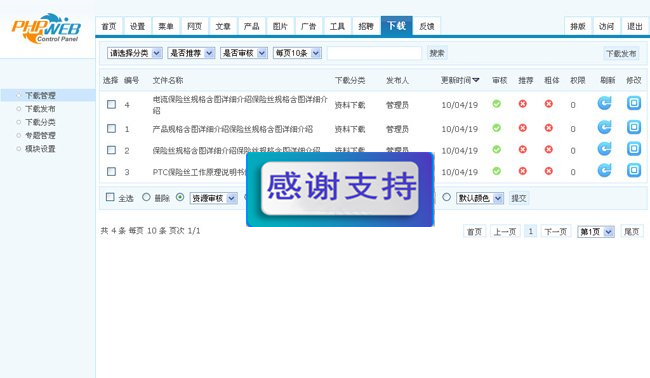Open the 是否审核 filter dropdown
This screenshot has width=650, height=378.
[x=244, y=53]
